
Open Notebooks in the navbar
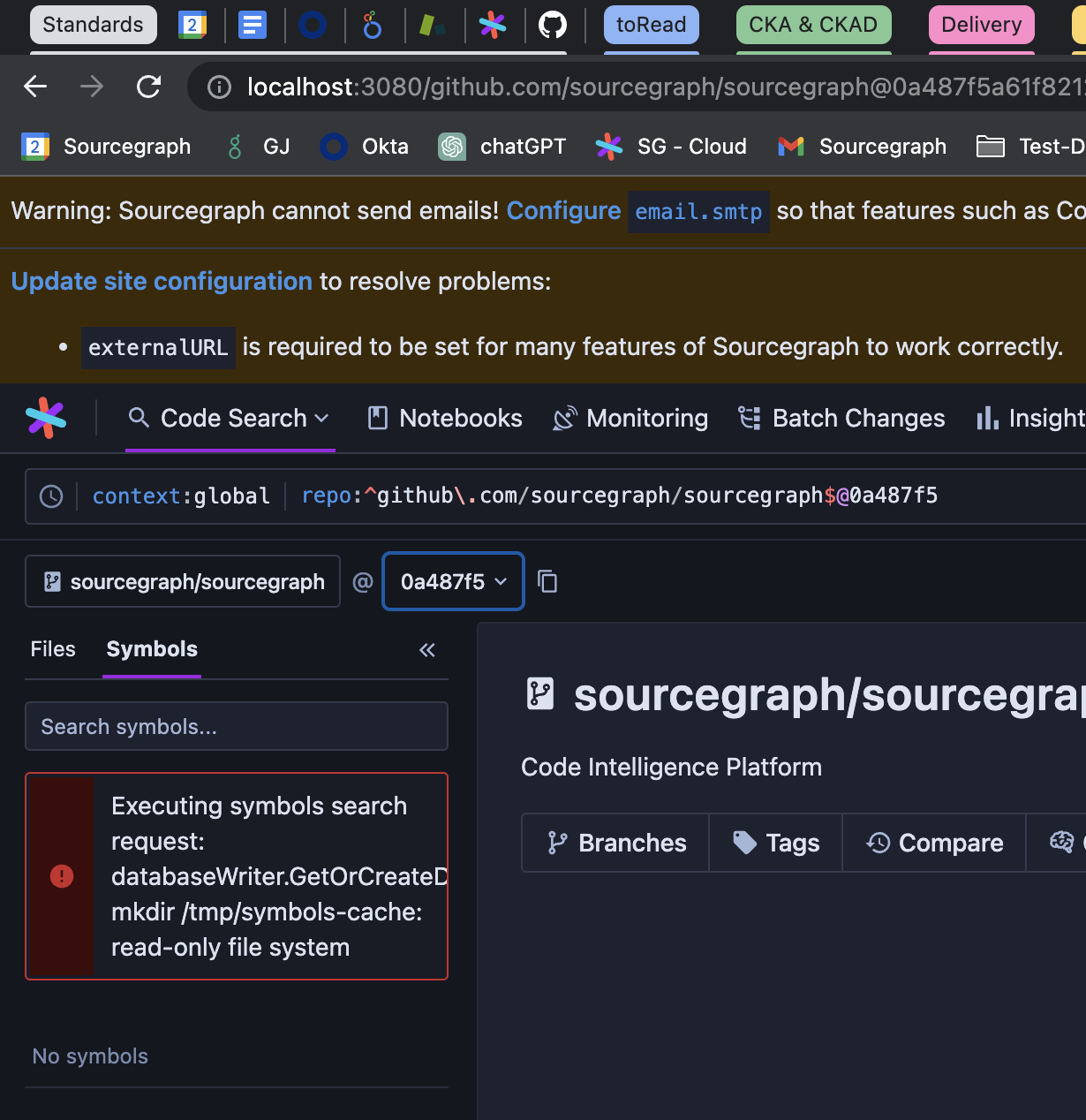pyautogui.click(x=445, y=418)
